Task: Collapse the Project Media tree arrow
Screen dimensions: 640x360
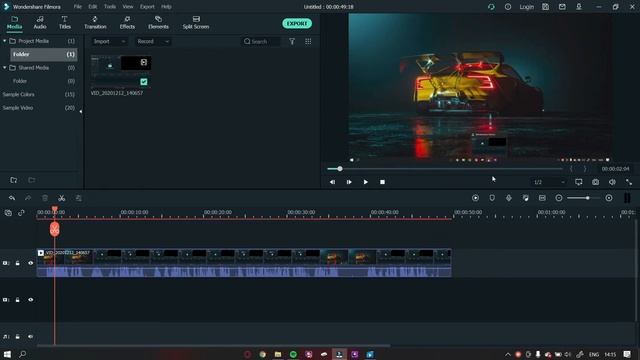Action: click(4, 41)
